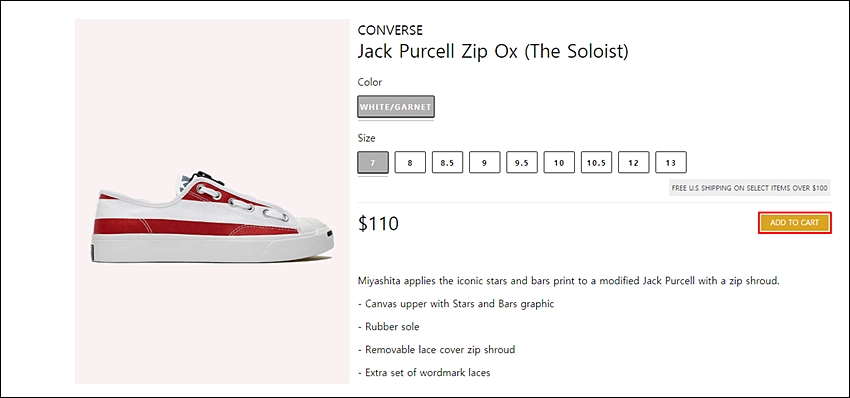Image resolution: width=850 pixels, height=398 pixels.
Task: Click the free U.S. shipping notice
Action: (x=750, y=188)
